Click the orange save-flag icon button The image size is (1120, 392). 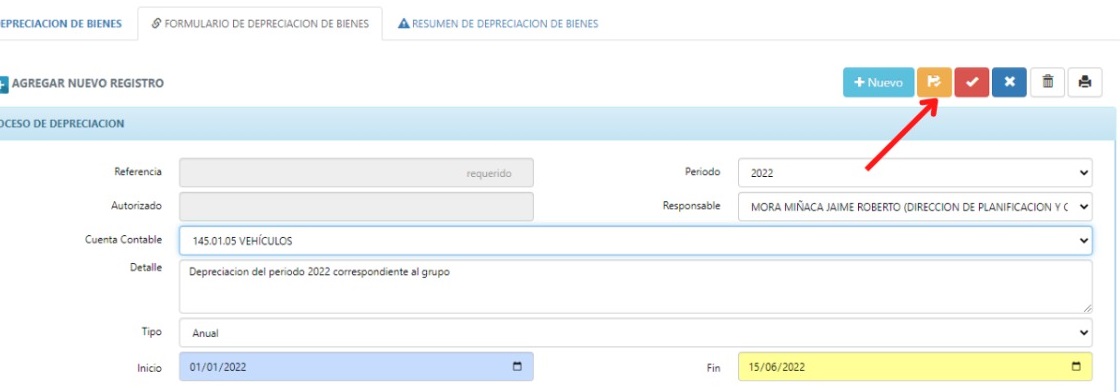pyautogui.click(x=934, y=82)
